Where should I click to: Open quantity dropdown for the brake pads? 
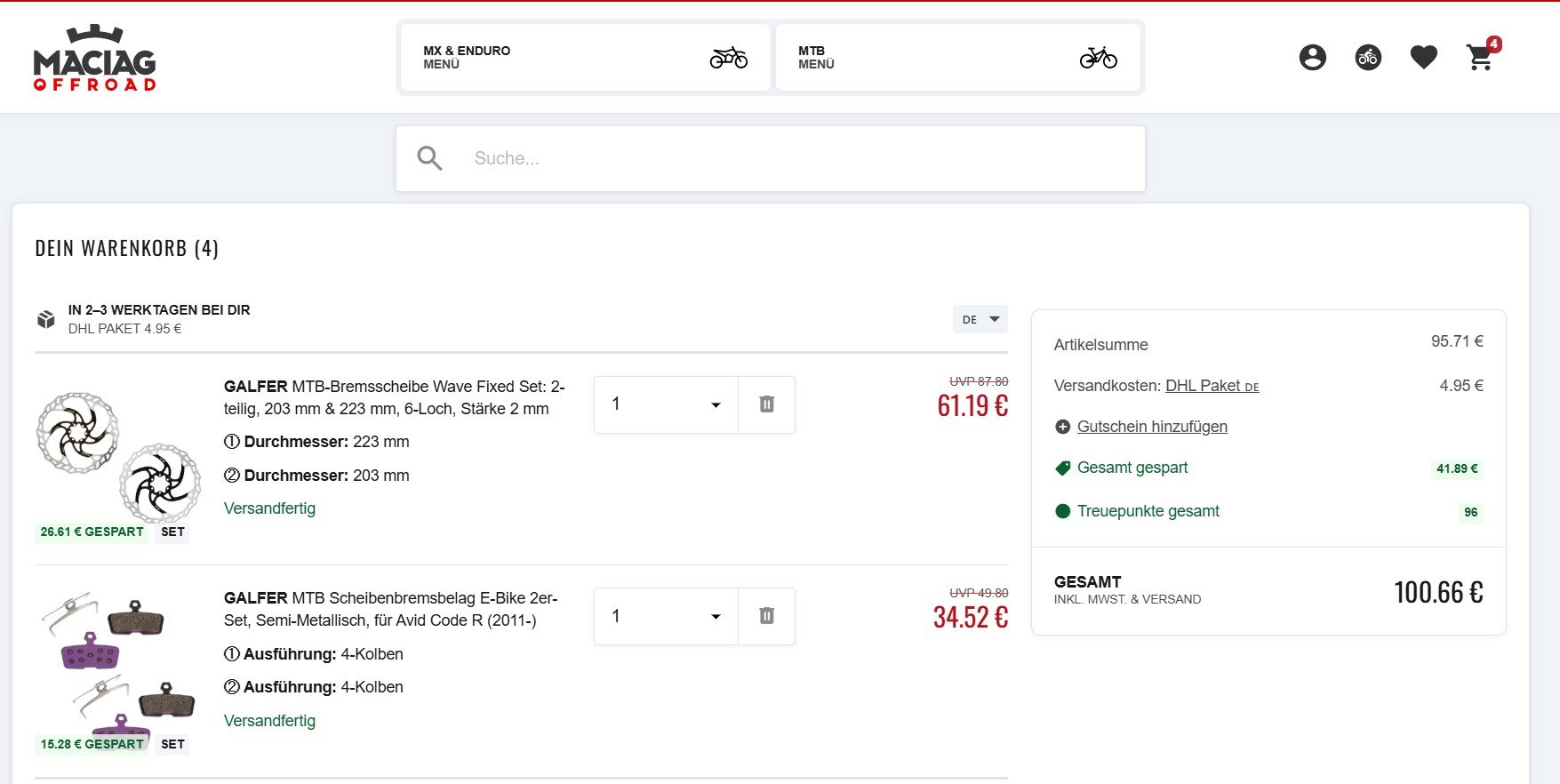point(666,616)
